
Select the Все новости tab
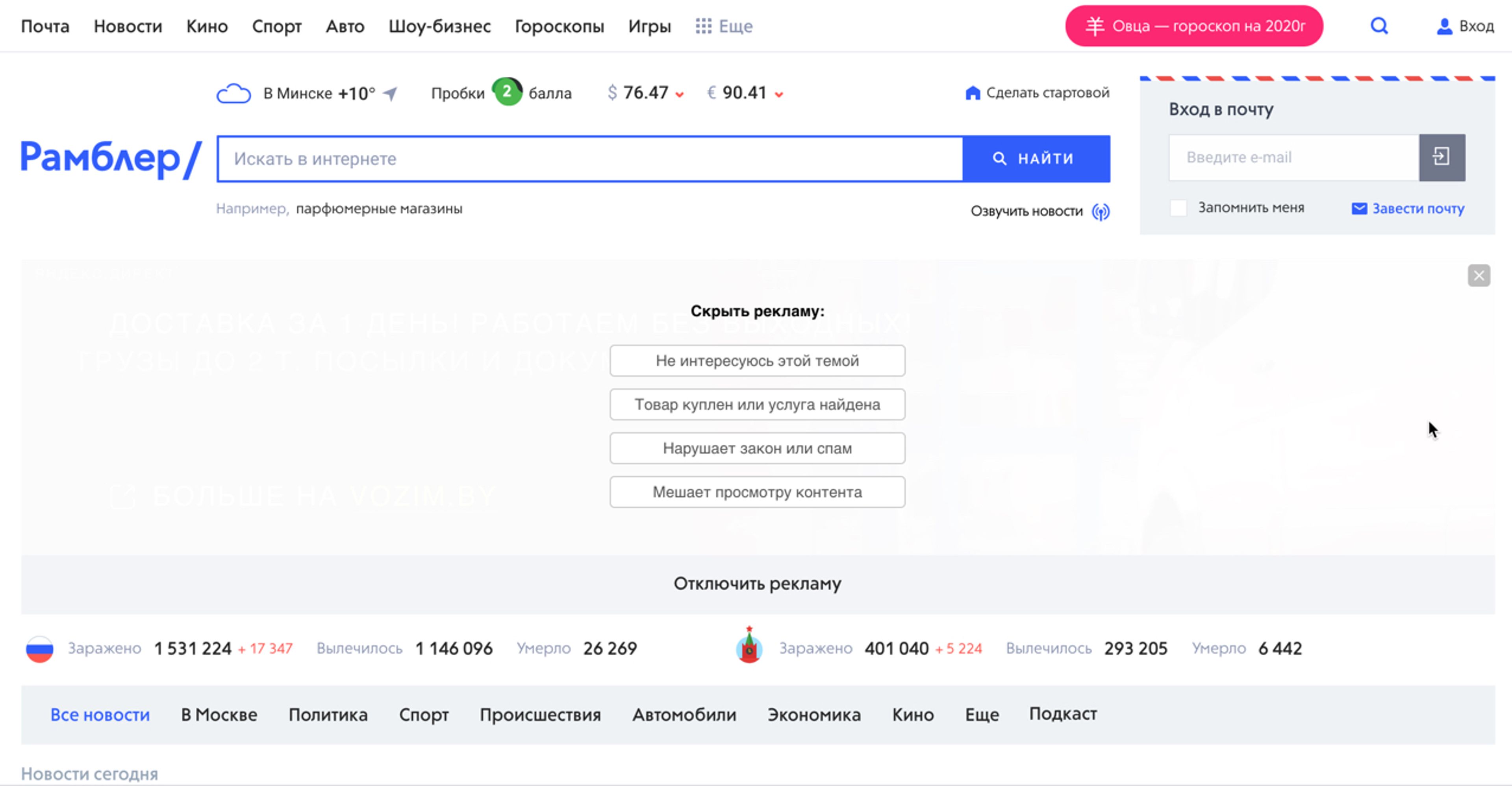100,715
